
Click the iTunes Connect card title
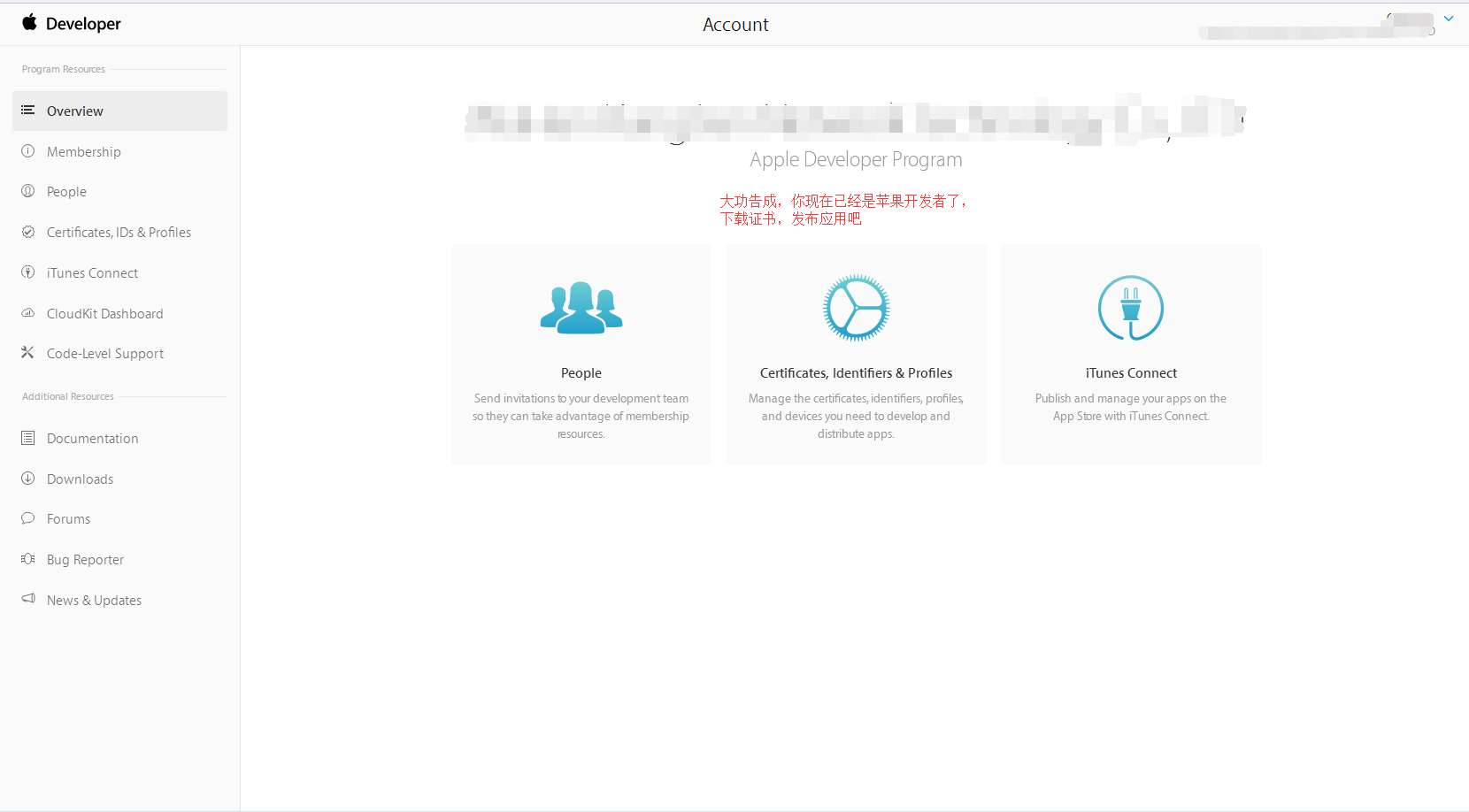1131,373
